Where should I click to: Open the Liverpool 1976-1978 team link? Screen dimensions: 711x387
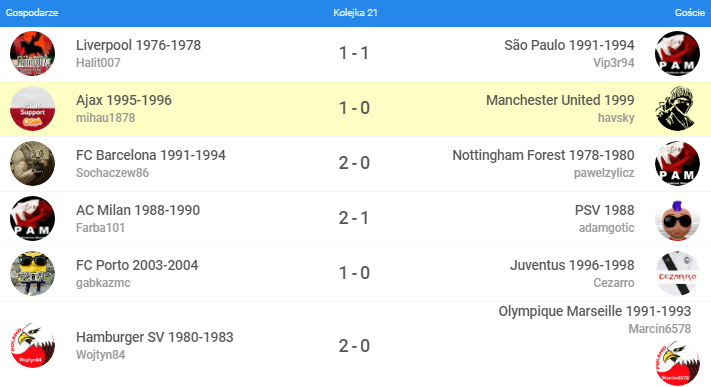138,45
